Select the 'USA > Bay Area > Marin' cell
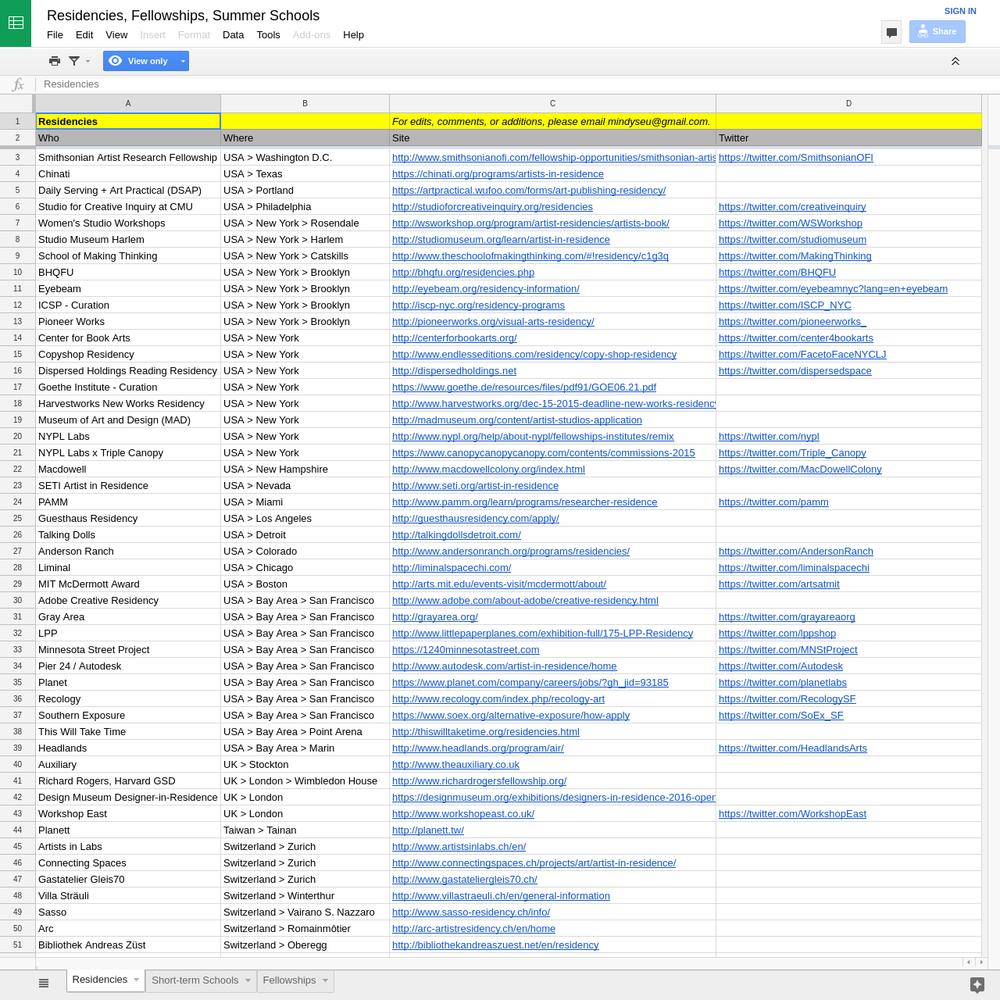Image resolution: width=1000 pixels, height=1000 pixels. click(x=305, y=749)
